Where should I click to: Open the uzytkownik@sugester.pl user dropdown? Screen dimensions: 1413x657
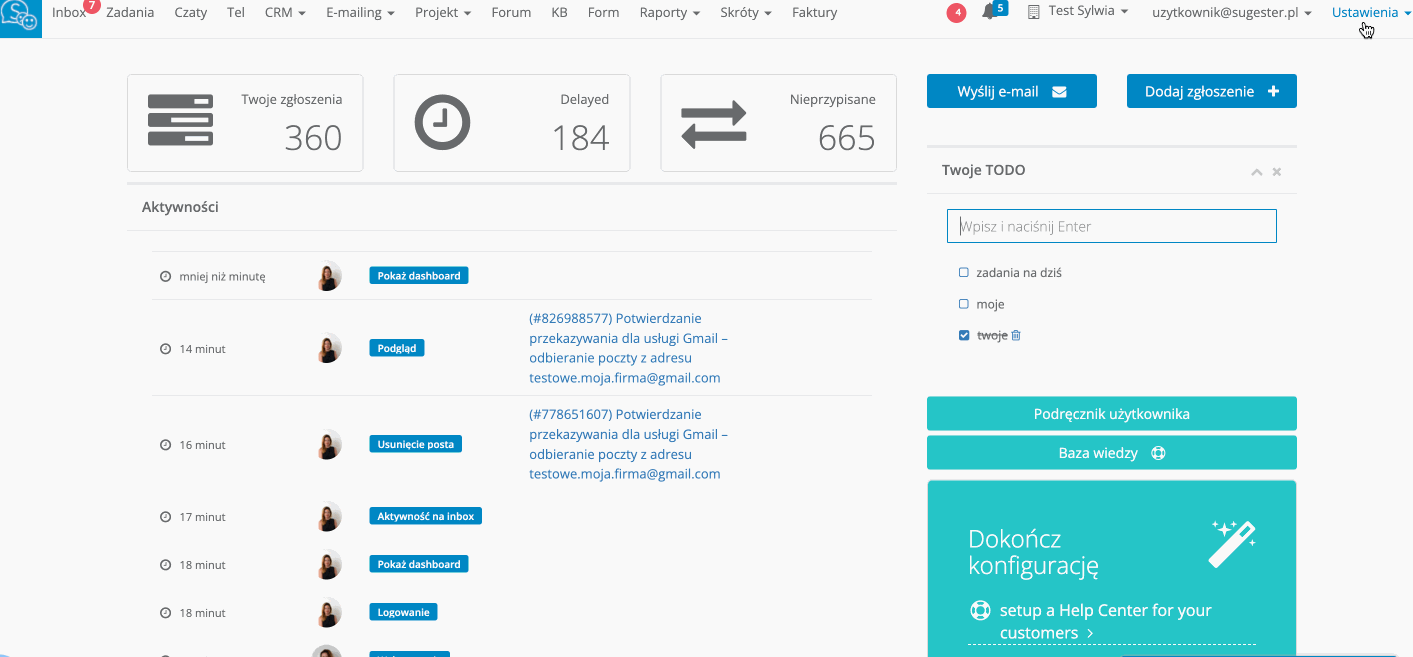[x=1234, y=13]
